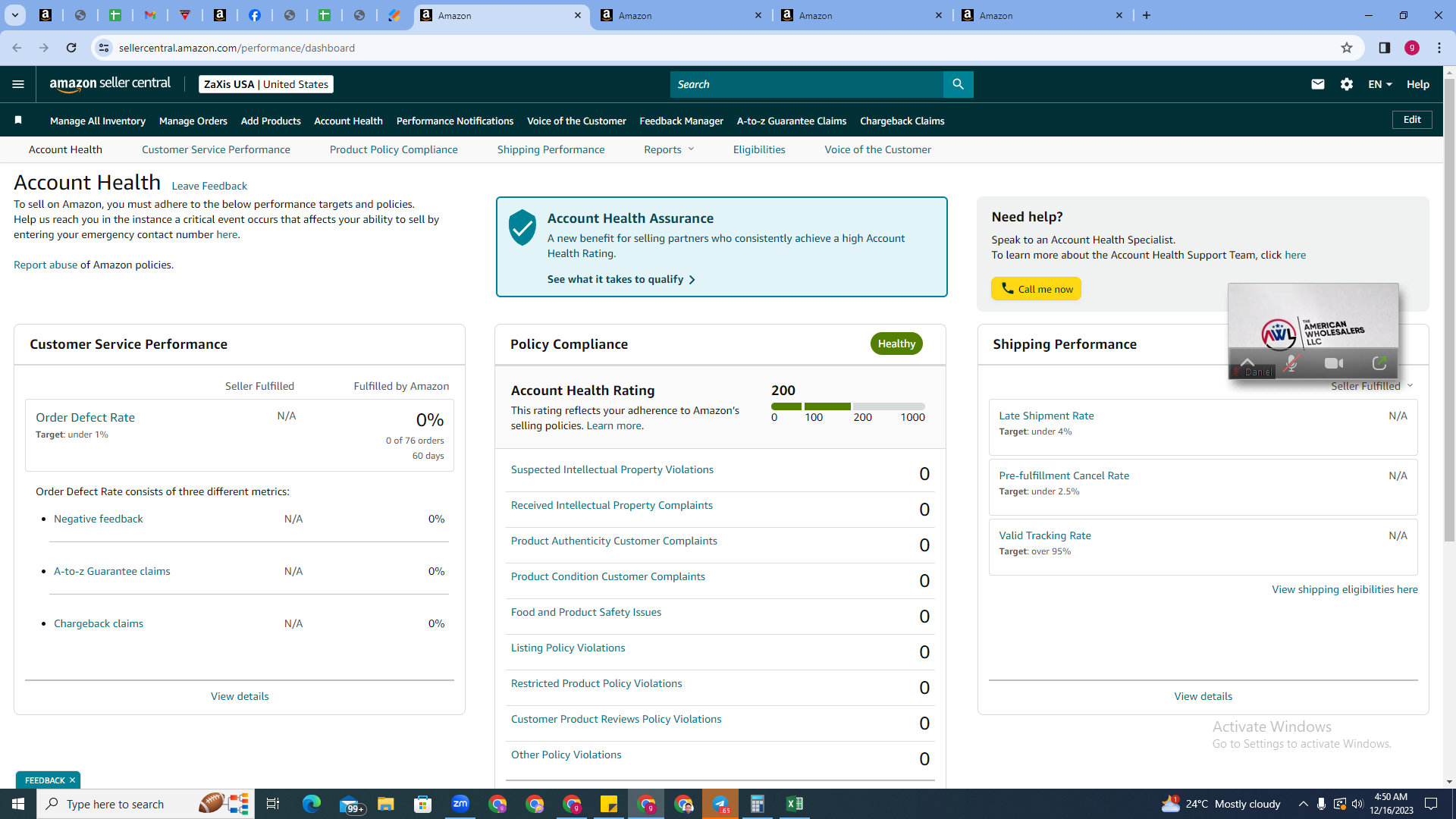Open Feedback Manager in top nav
Viewport: 1456px width, 819px height.
(x=682, y=121)
